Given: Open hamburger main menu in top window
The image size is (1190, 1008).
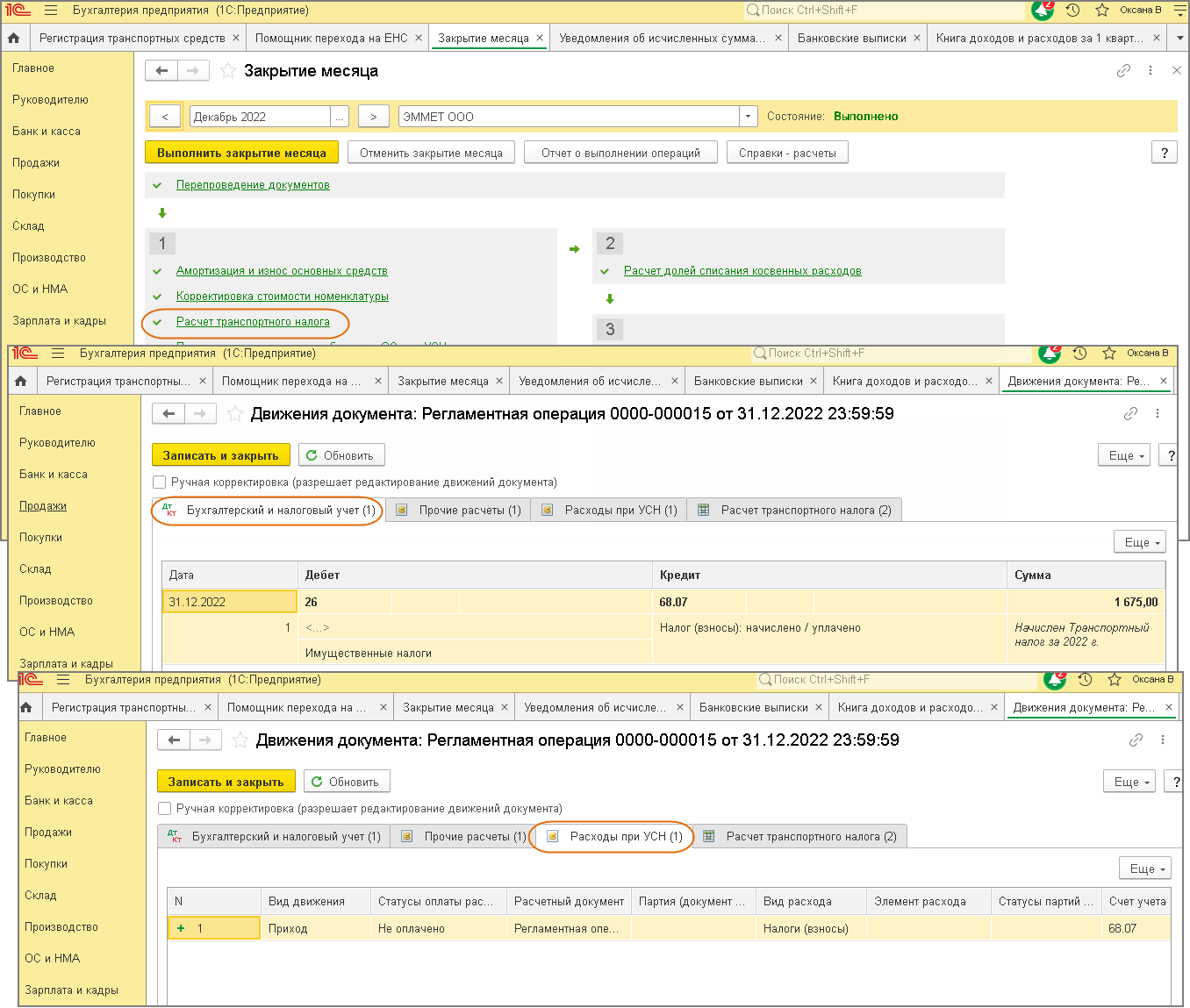Looking at the screenshot, I should click(51, 11).
